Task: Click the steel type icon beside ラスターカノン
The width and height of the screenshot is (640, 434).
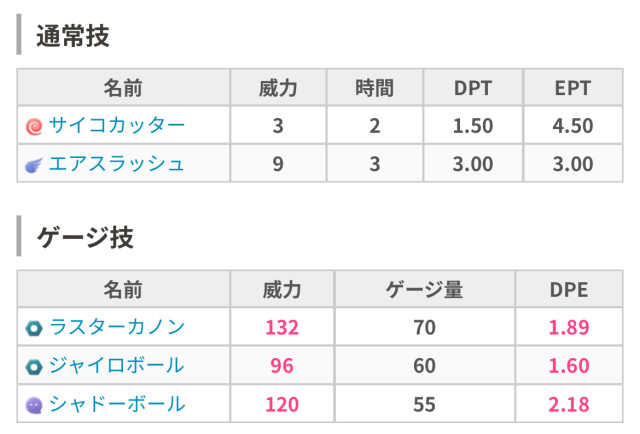Action: click(x=35, y=328)
